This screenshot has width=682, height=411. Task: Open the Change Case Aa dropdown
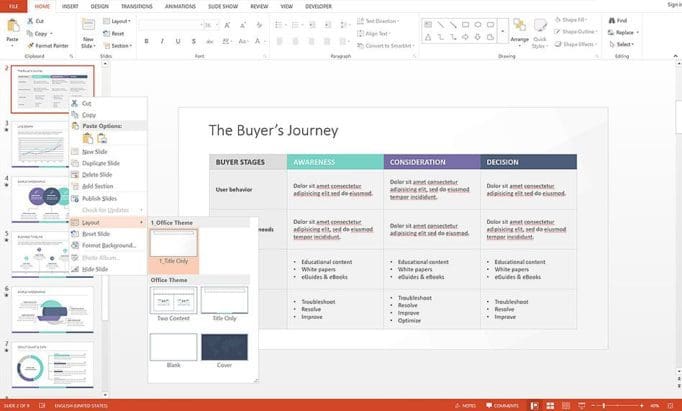tap(244, 41)
